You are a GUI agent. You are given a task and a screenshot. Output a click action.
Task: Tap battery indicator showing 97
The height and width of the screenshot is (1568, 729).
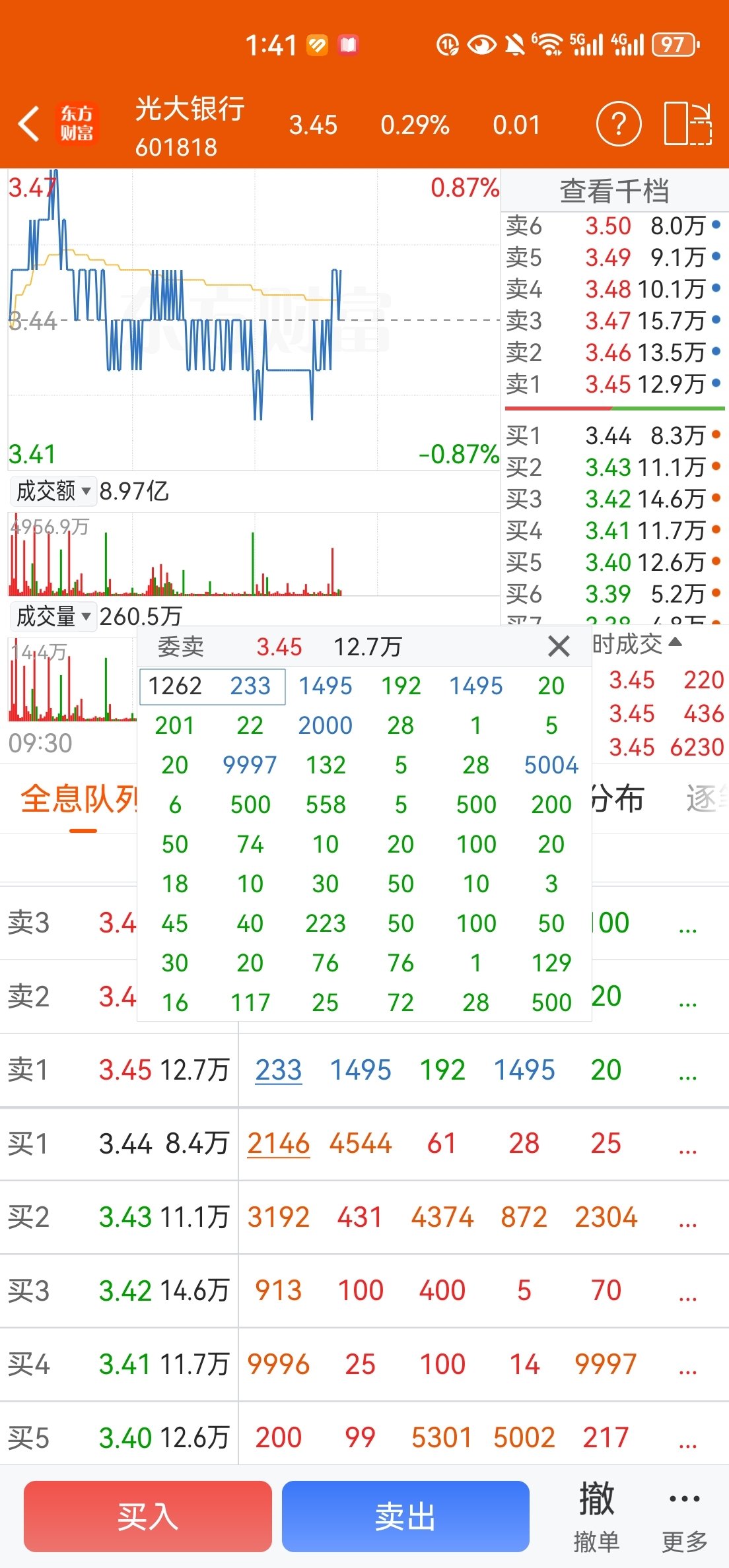click(676, 45)
